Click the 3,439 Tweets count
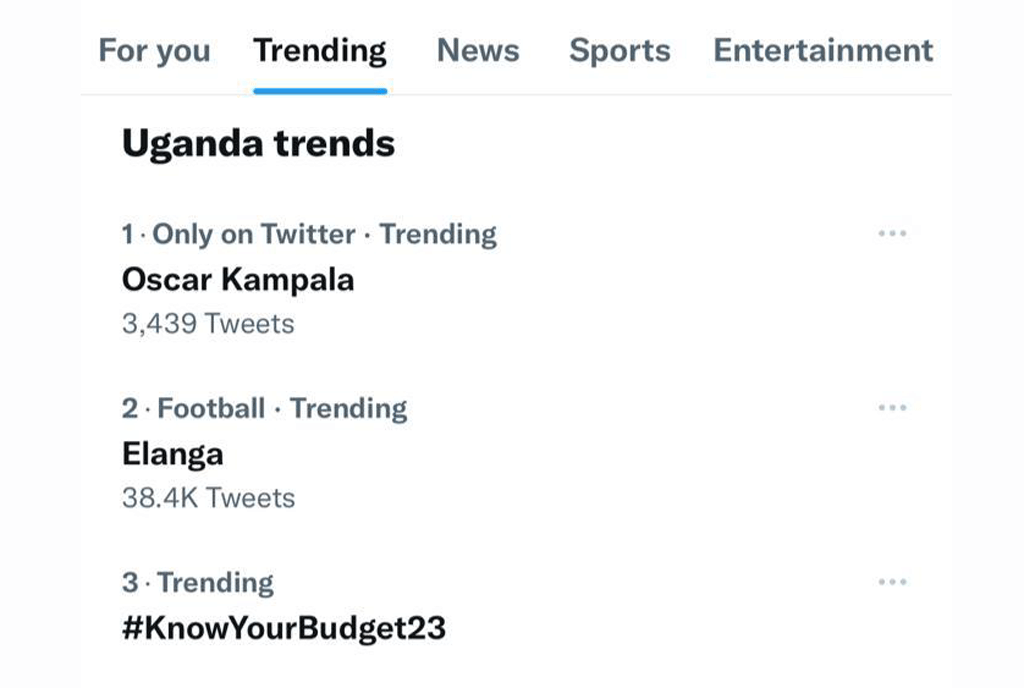 208,324
